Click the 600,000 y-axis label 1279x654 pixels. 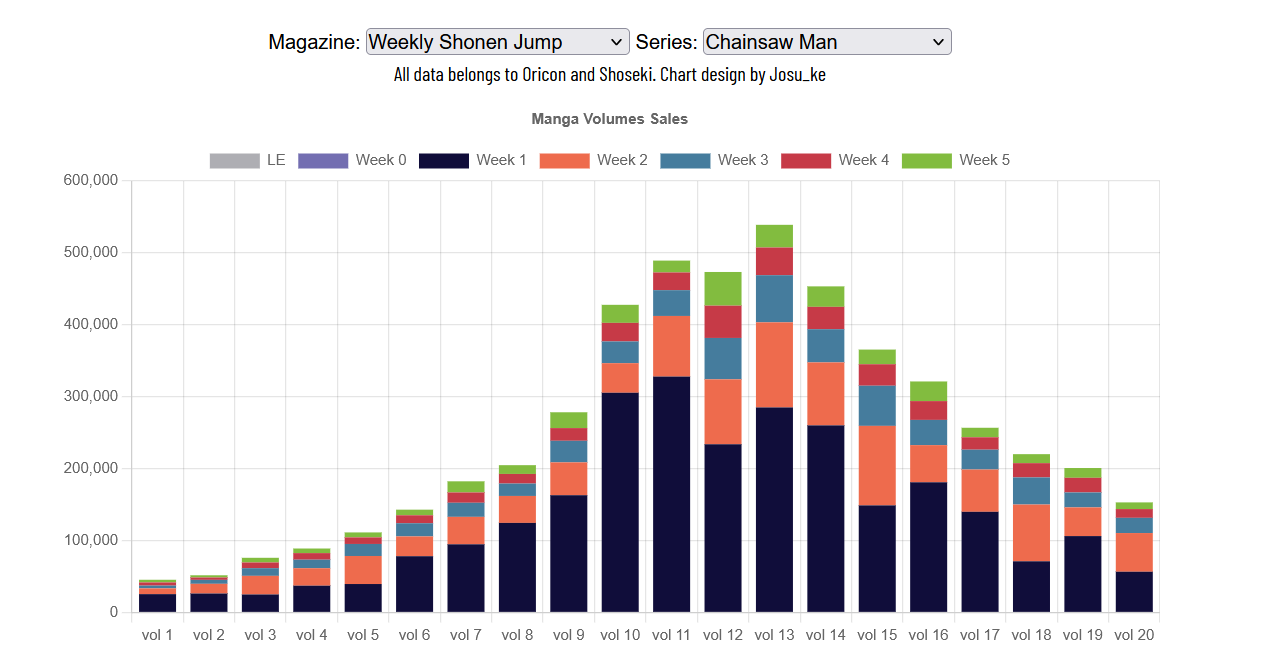(x=91, y=181)
